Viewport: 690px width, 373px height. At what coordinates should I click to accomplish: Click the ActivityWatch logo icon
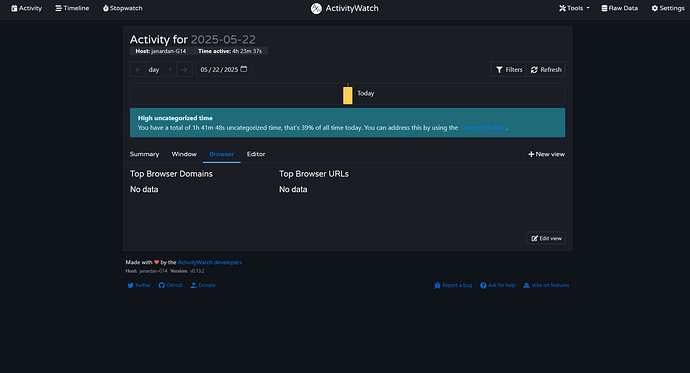point(316,8)
